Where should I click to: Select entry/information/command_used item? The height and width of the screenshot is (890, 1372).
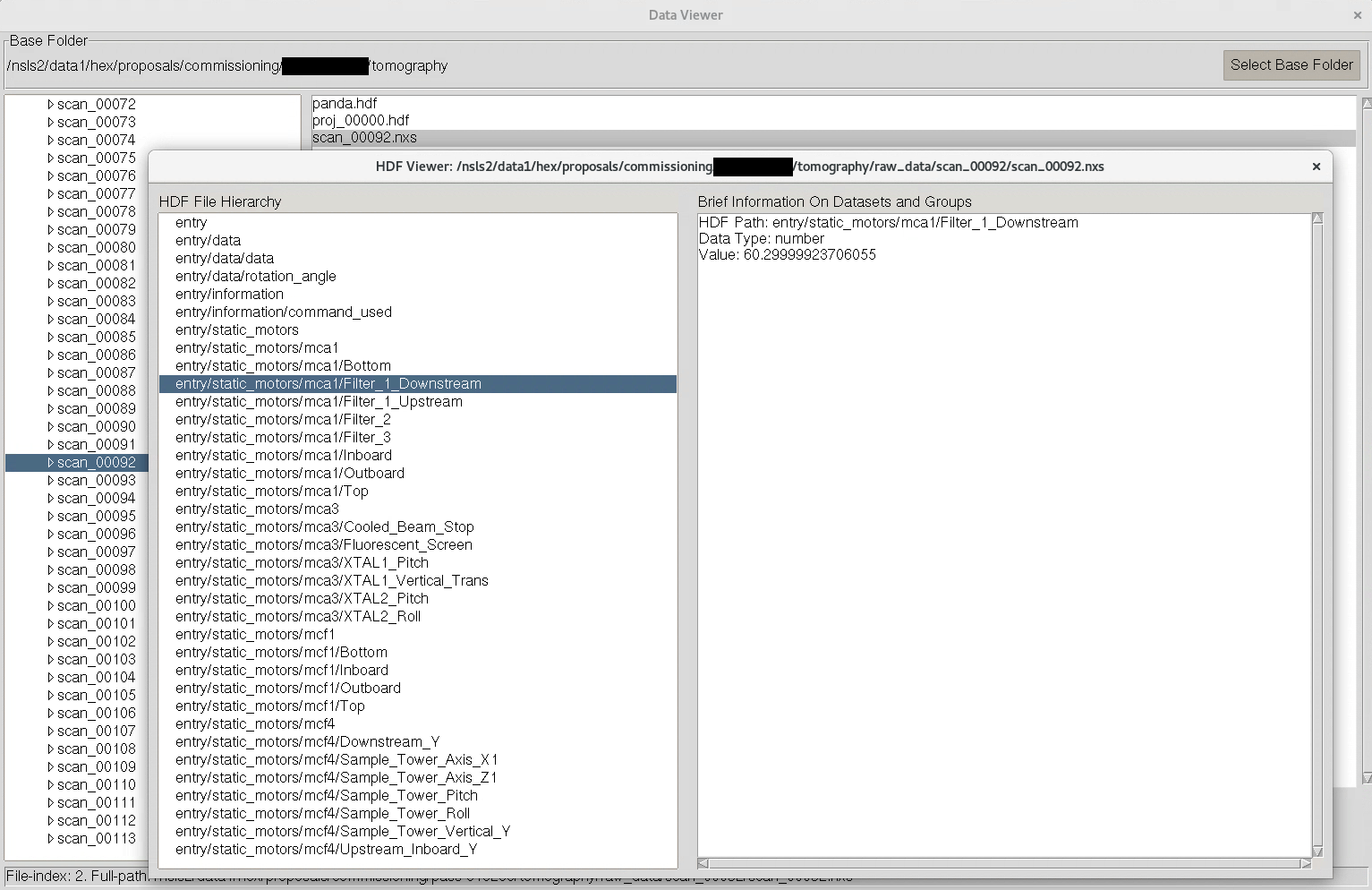(283, 312)
